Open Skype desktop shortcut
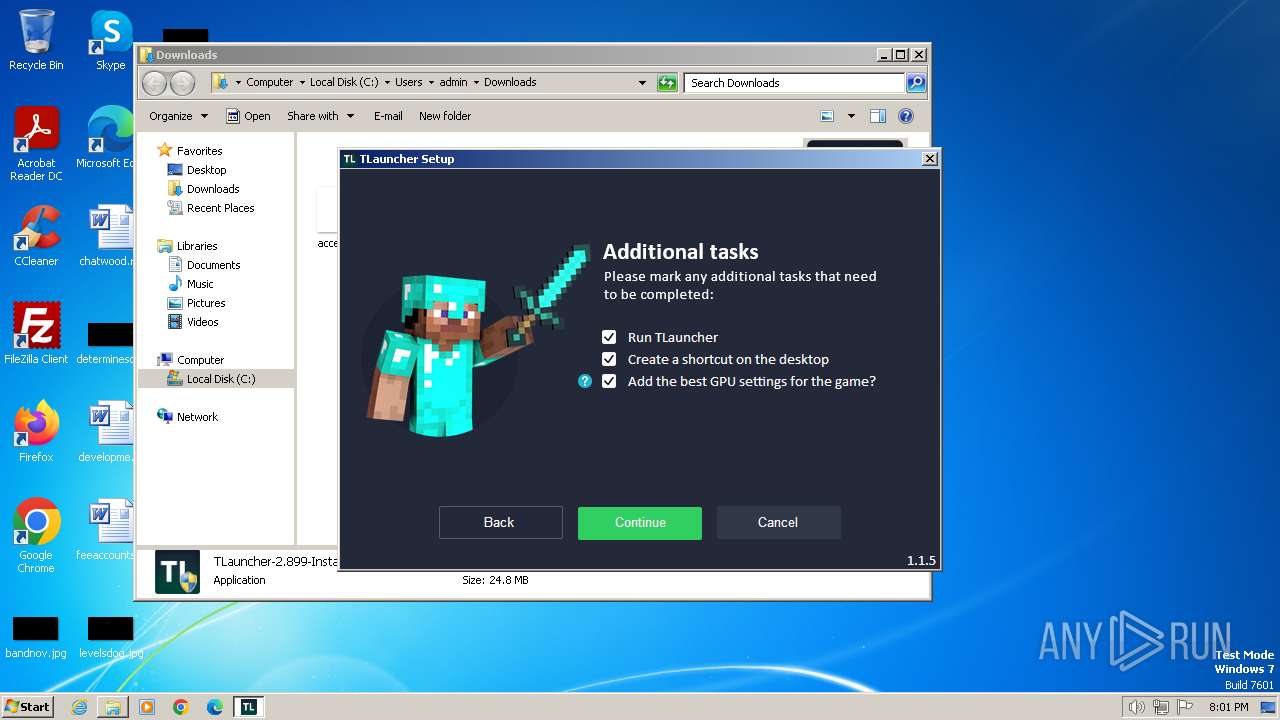This screenshot has height=720, width=1280. 110,40
